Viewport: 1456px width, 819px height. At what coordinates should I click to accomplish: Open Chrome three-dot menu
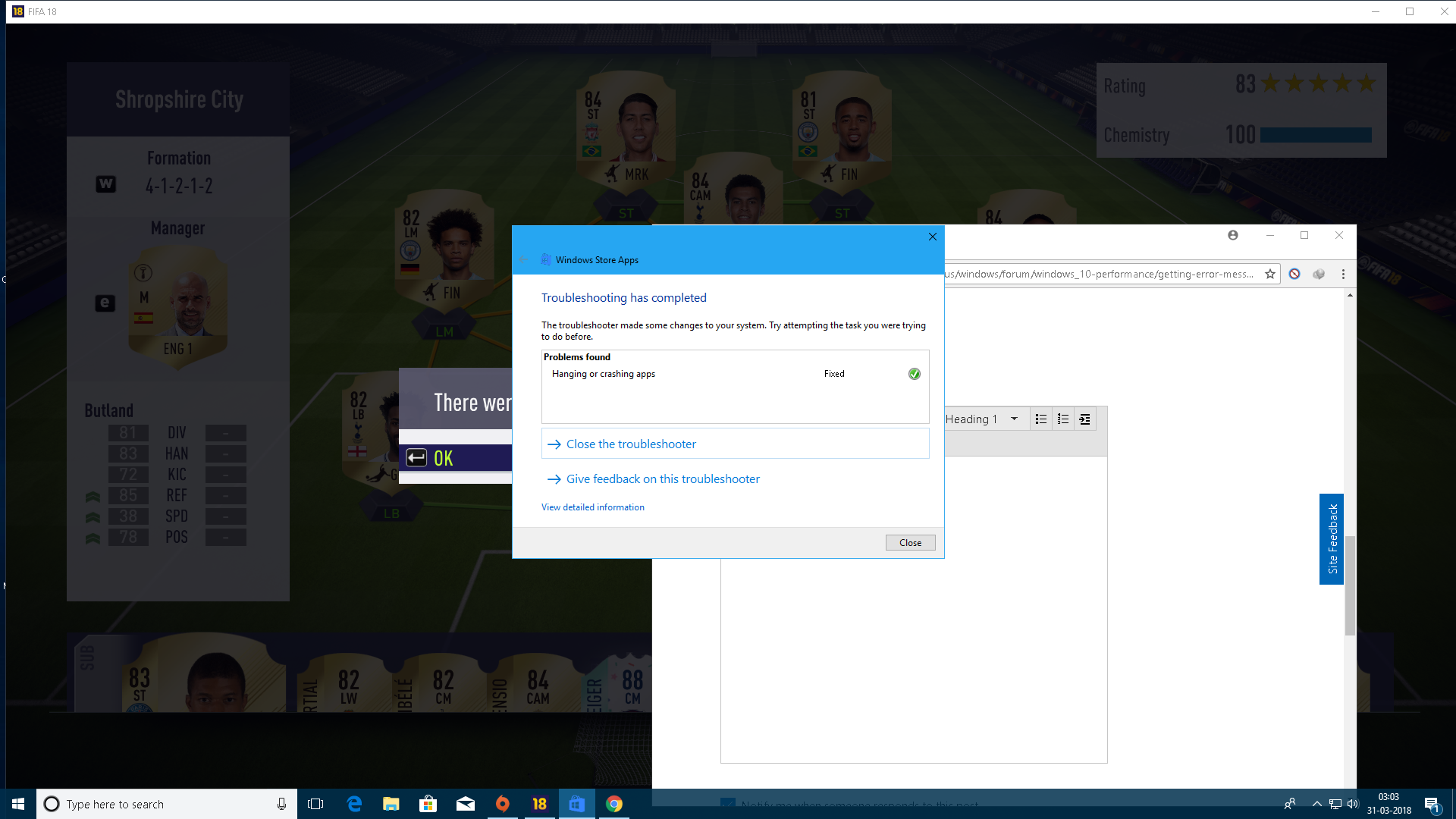pyautogui.click(x=1343, y=274)
